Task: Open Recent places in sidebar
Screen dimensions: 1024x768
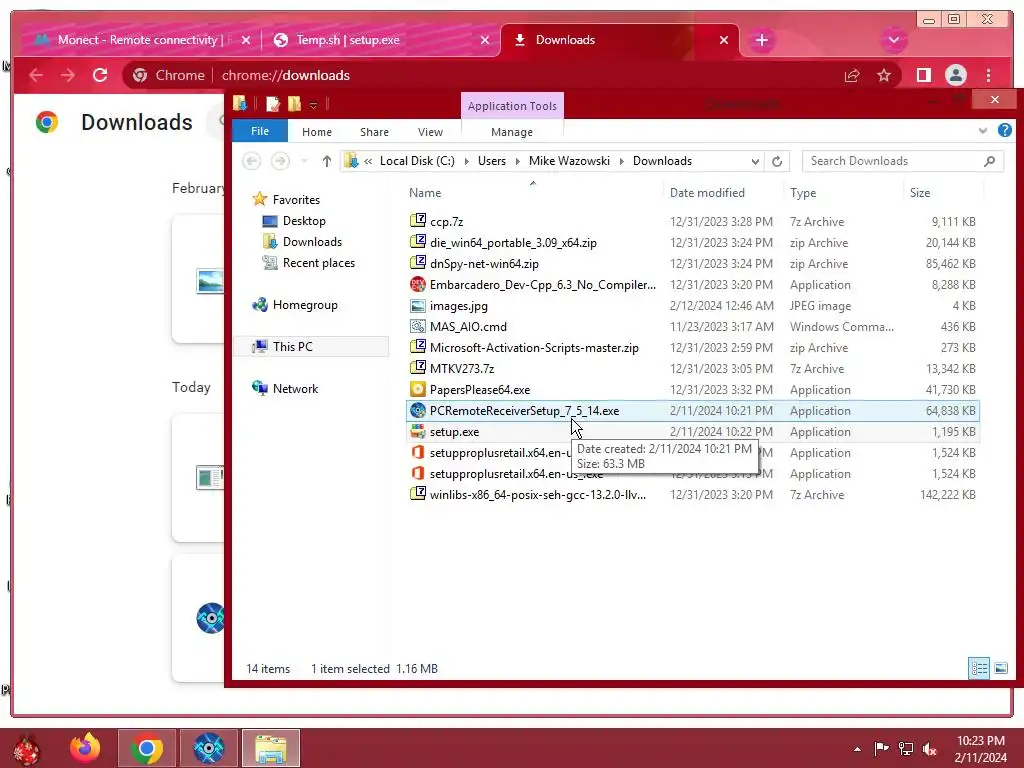Action: (x=319, y=263)
